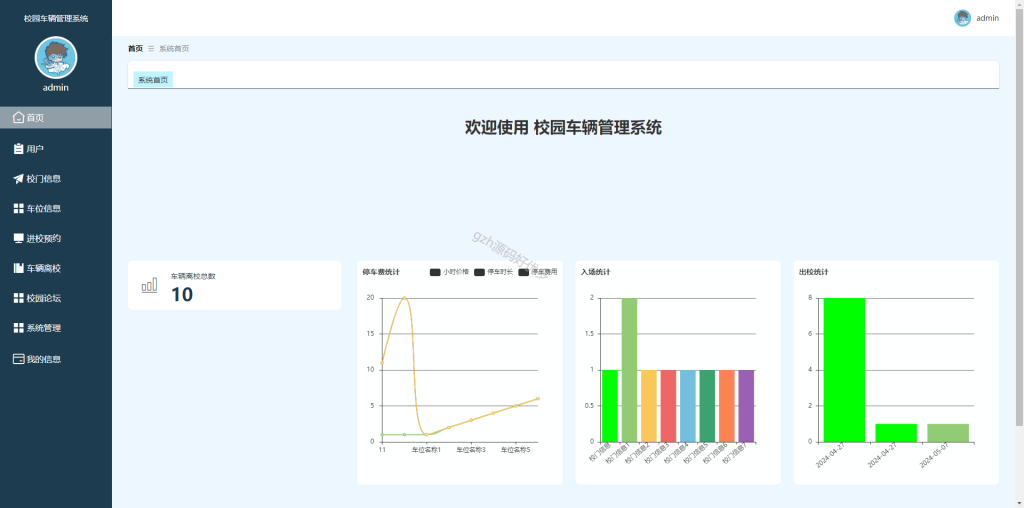Select the grid icon beside 校园论坛

click(18, 298)
